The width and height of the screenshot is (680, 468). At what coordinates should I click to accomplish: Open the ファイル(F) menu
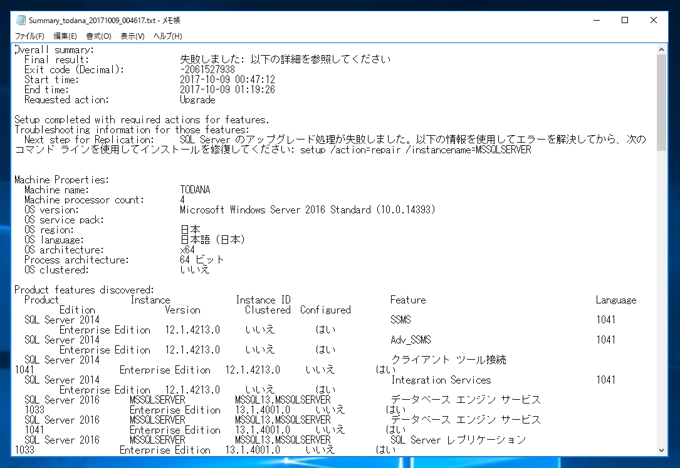pyautogui.click(x=29, y=36)
